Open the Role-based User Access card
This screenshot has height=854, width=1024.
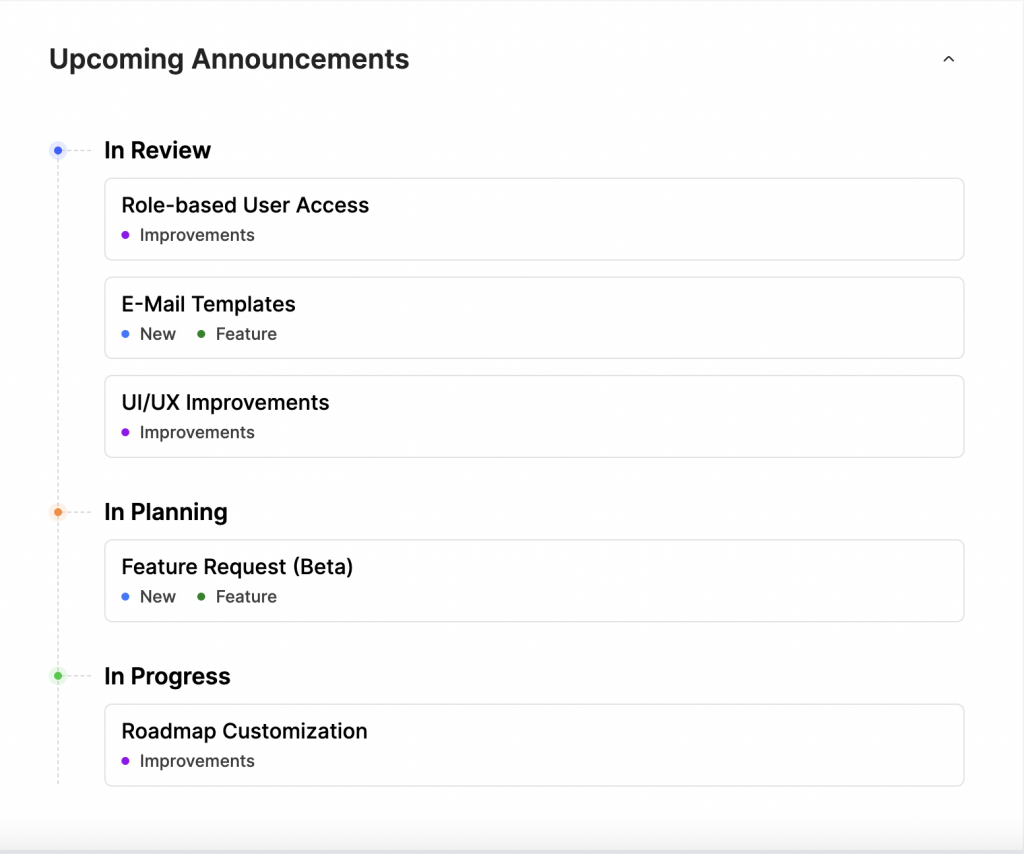tap(534, 219)
